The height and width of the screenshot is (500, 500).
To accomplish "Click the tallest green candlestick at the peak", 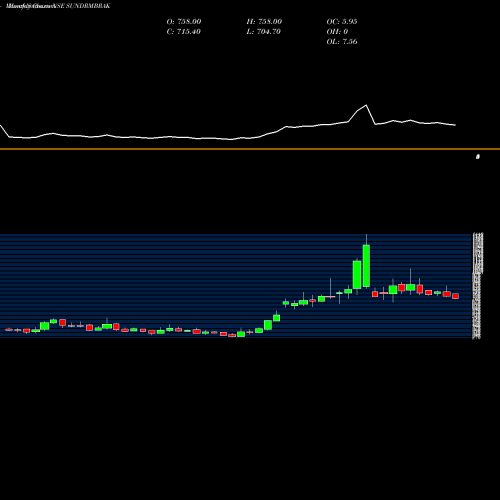I will [x=366, y=265].
